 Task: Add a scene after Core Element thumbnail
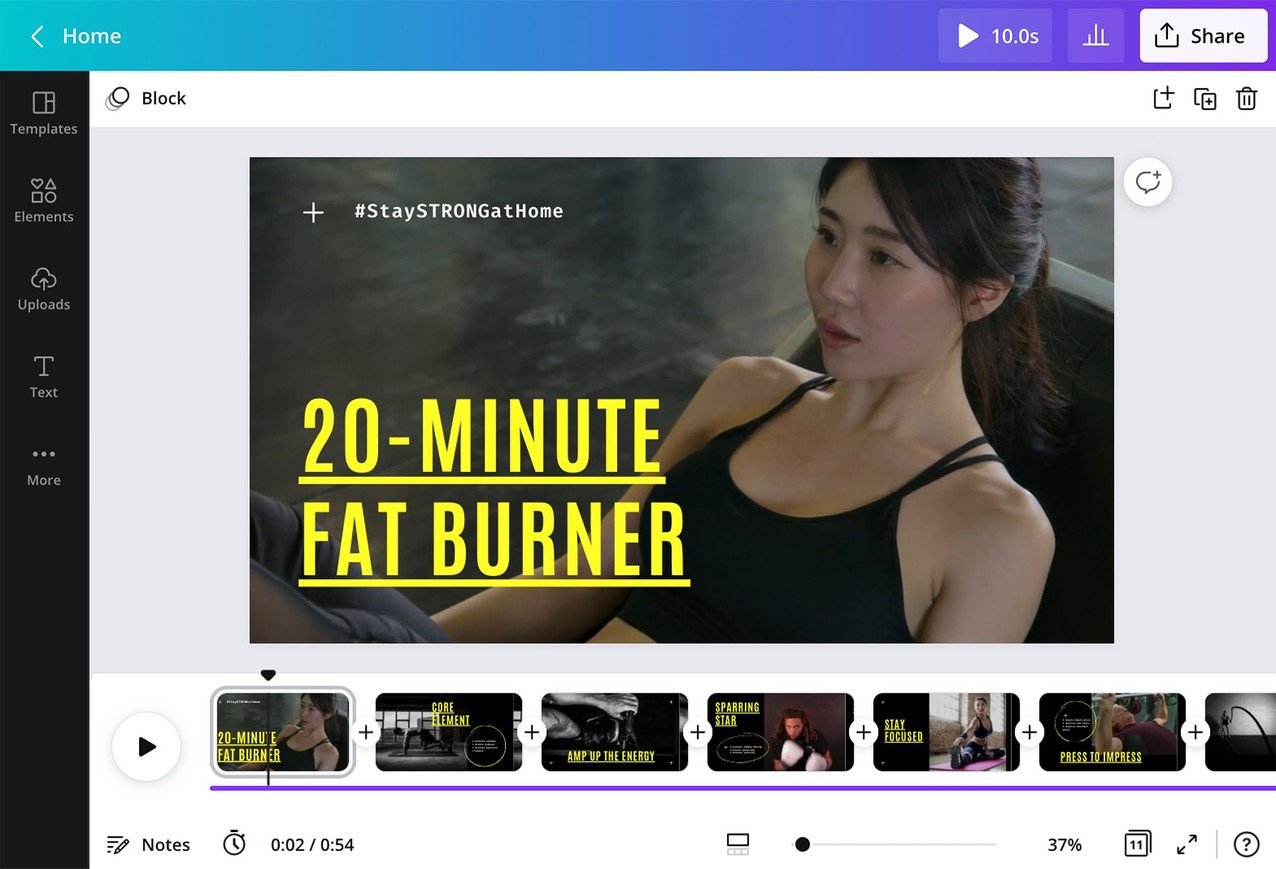(532, 732)
